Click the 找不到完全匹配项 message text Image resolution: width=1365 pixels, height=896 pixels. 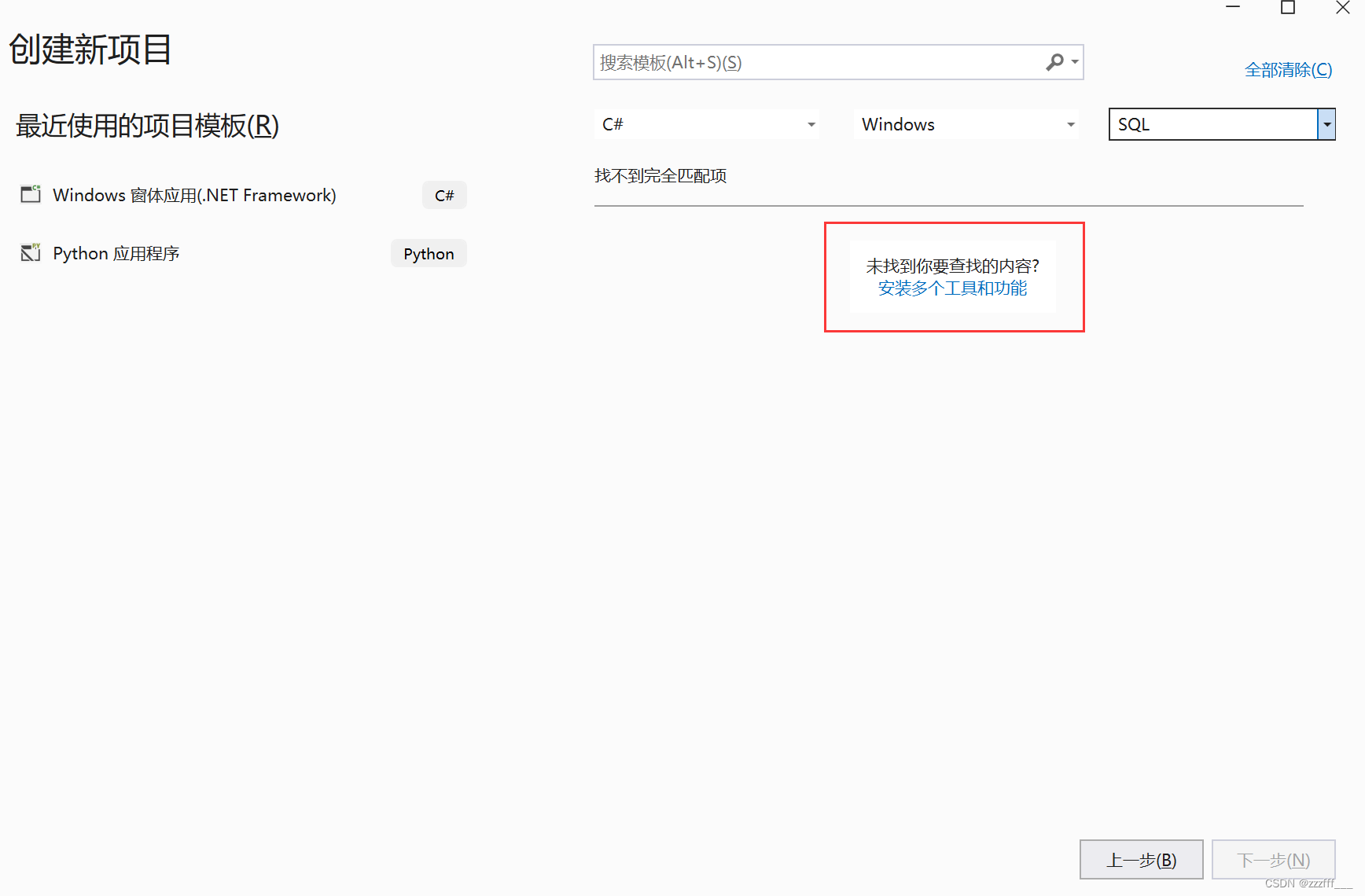click(x=660, y=176)
